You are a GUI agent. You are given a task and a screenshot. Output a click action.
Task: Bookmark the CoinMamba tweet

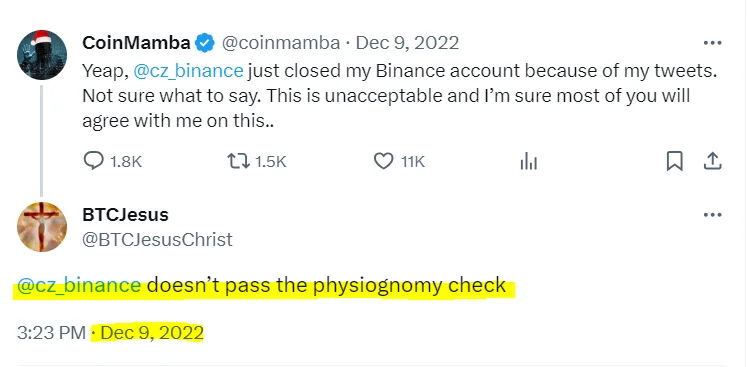pyautogui.click(x=674, y=161)
